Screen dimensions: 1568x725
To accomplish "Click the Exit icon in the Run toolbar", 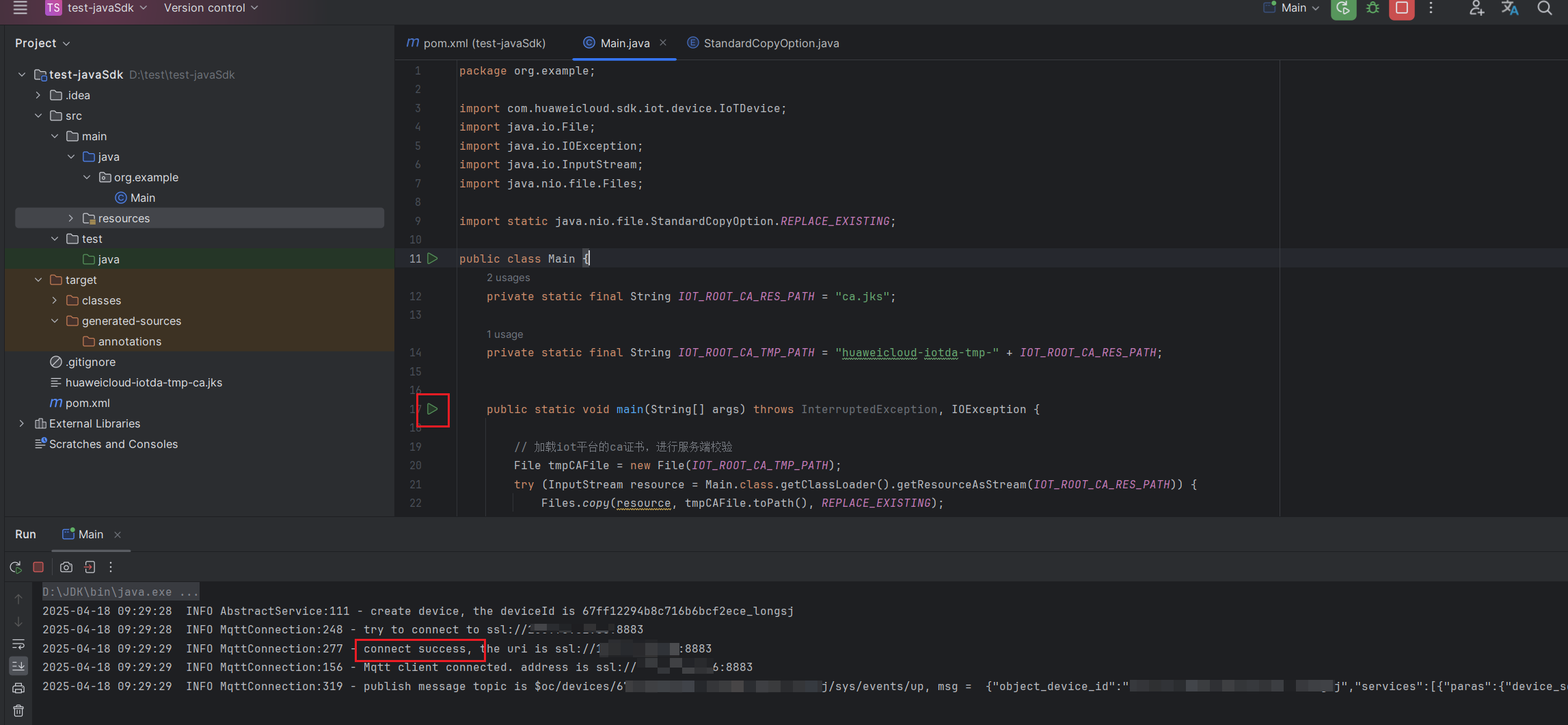I will [x=90, y=567].
